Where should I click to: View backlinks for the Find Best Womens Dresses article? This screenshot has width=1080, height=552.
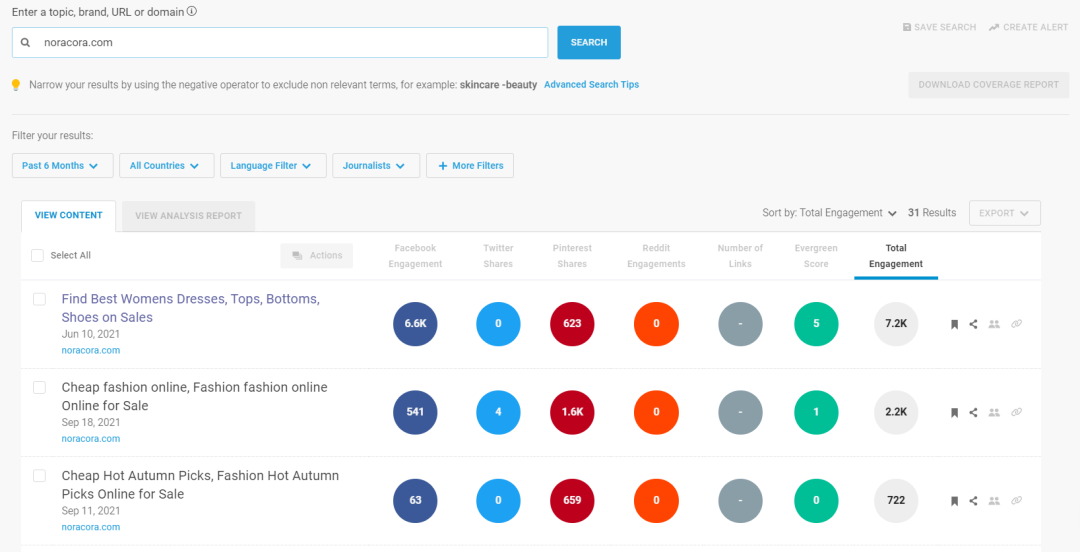(x=1016, y=324)
